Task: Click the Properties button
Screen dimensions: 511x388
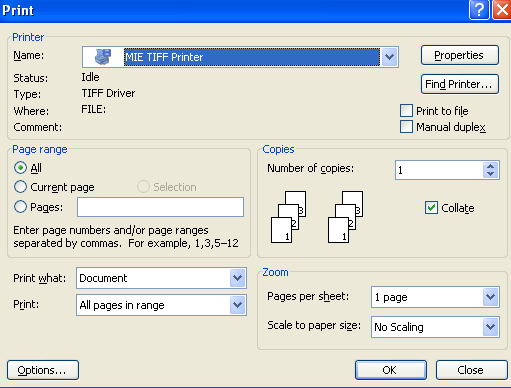Action: click(460, 55)
